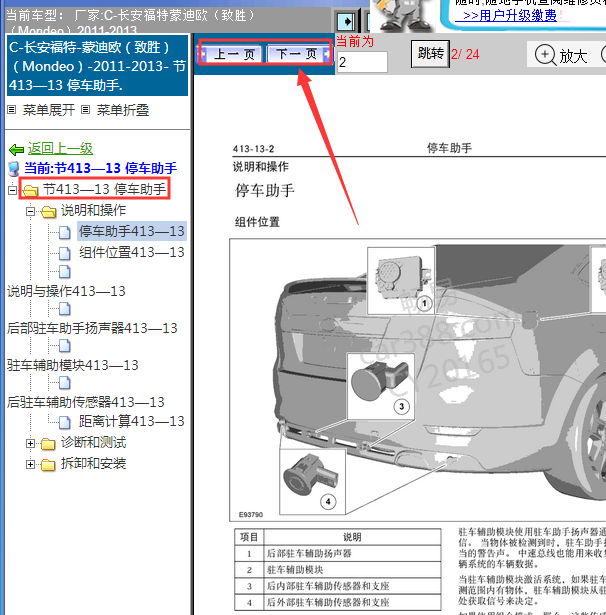The image size is (606, 615).
Task: Click table row 后部驻车辅助扬声器
Action: click(x=338, y=553)
